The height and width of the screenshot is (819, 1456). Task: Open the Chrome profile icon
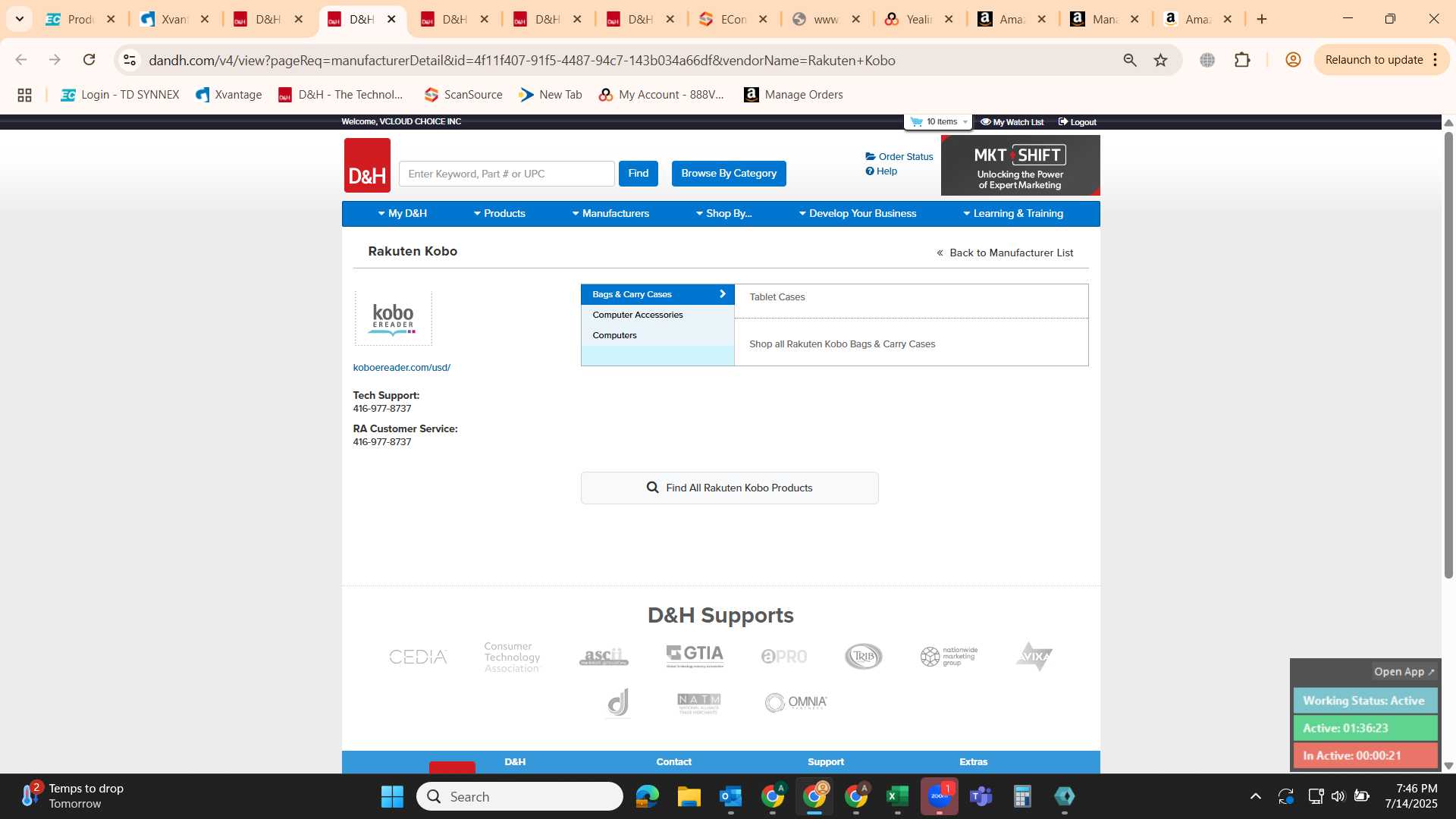click(x=1293, y=60)
